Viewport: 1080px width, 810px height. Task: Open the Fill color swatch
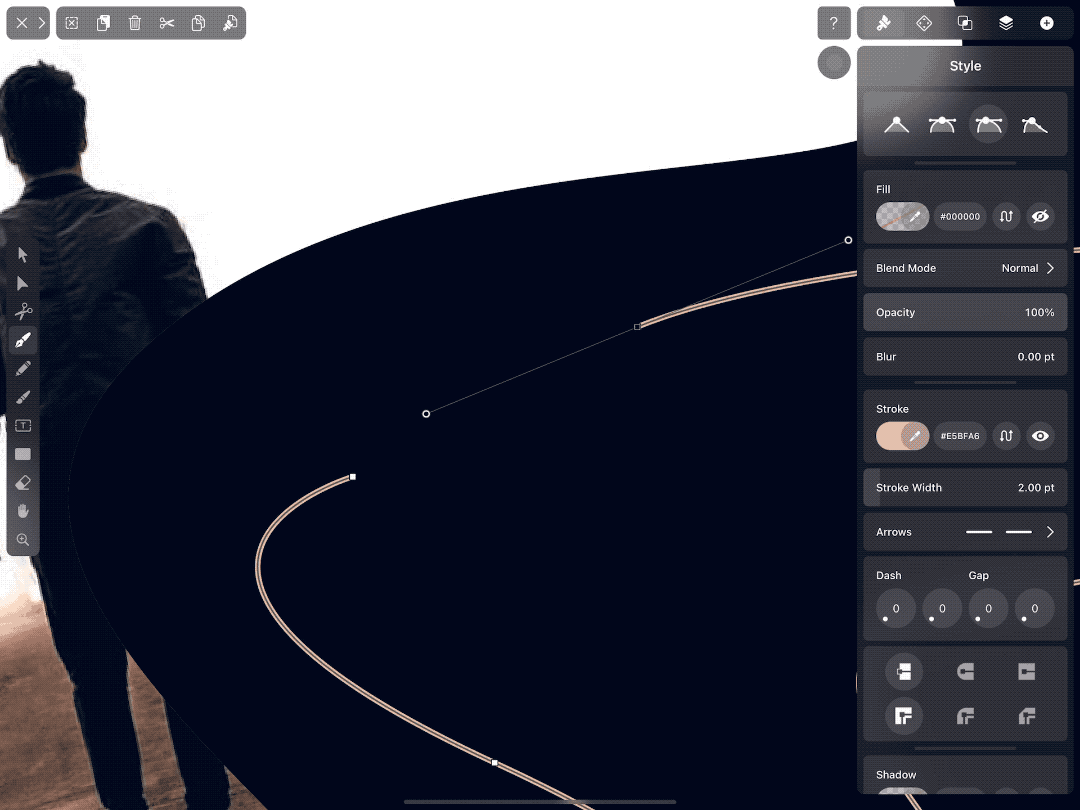(902, 216)
